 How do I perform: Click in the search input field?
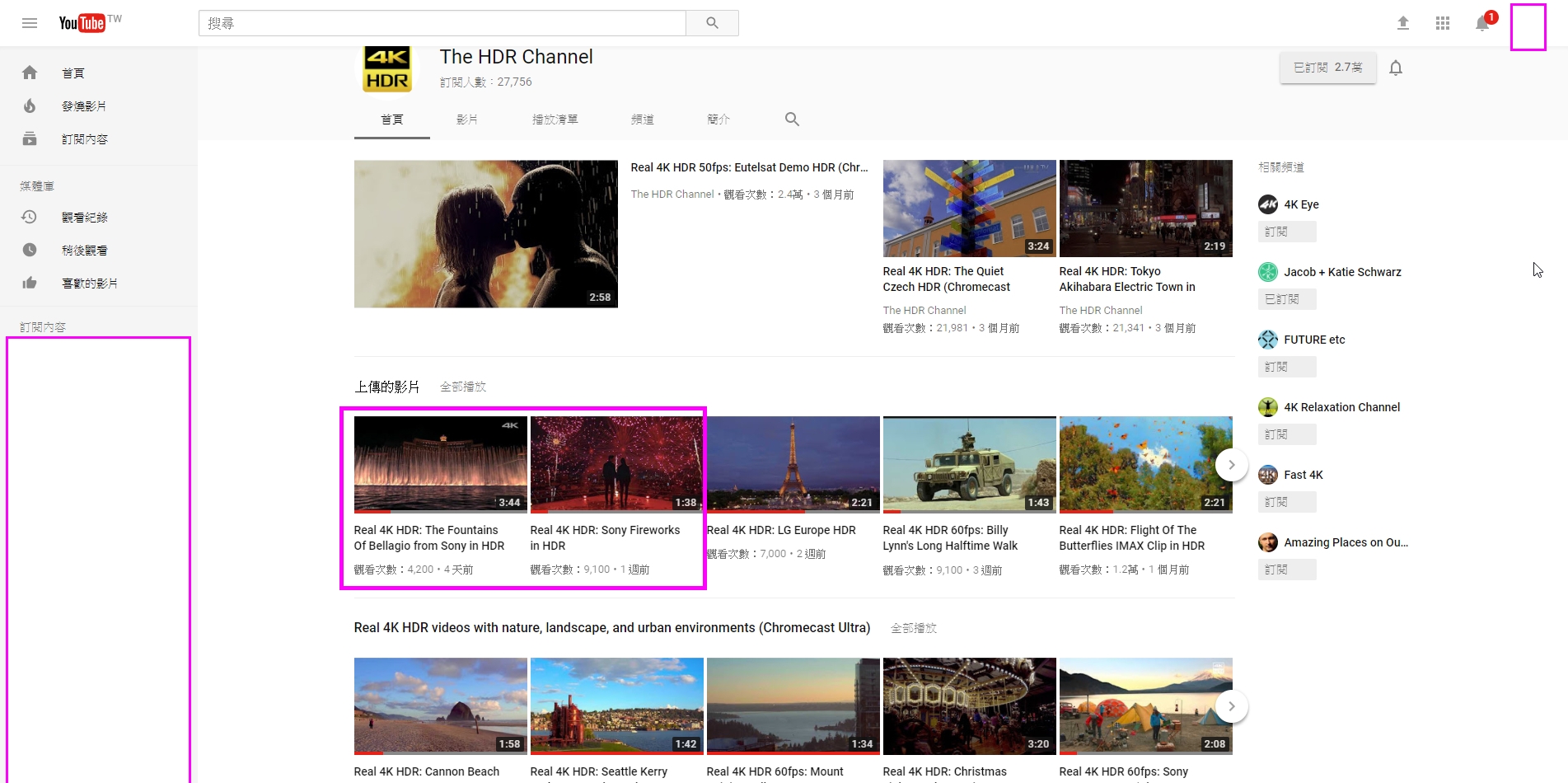[442, 23]
